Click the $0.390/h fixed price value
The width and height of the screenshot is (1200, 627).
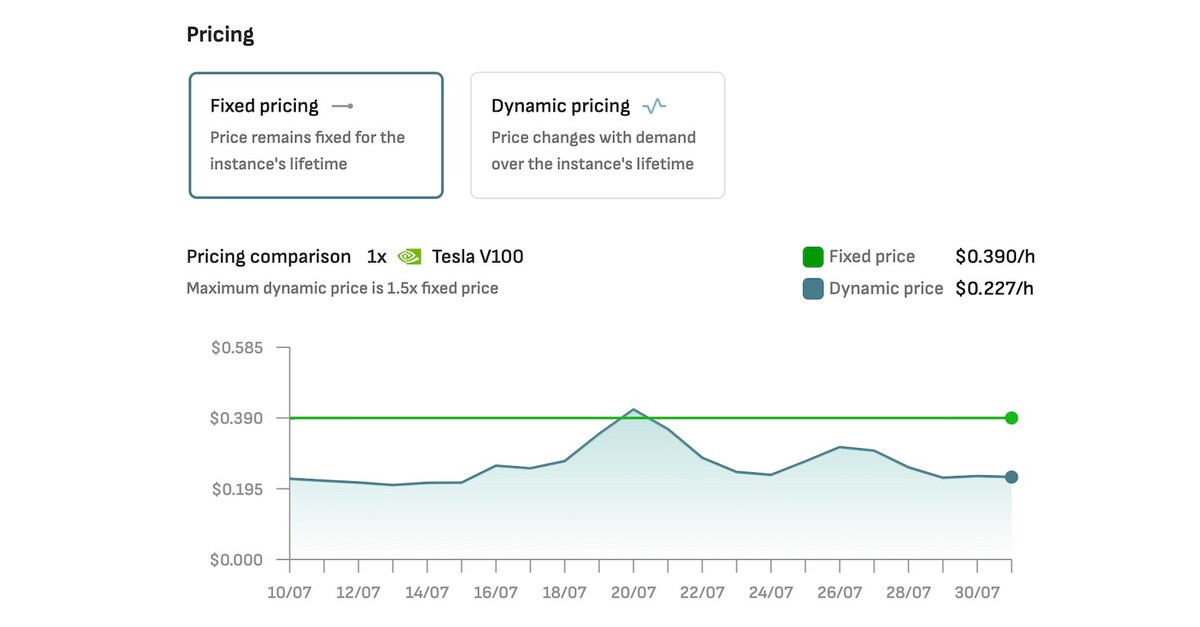[994, 256]
